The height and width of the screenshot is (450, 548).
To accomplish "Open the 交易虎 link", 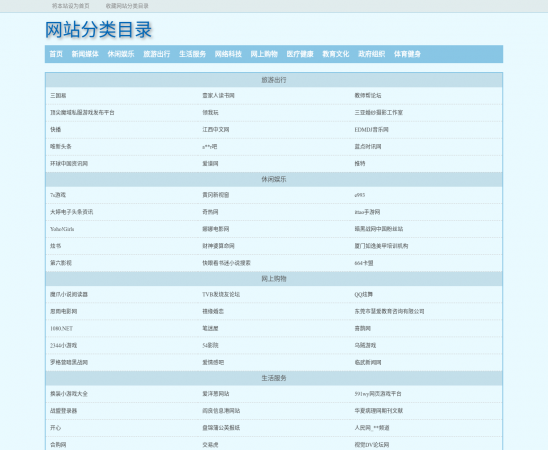I will click(210, 445).
